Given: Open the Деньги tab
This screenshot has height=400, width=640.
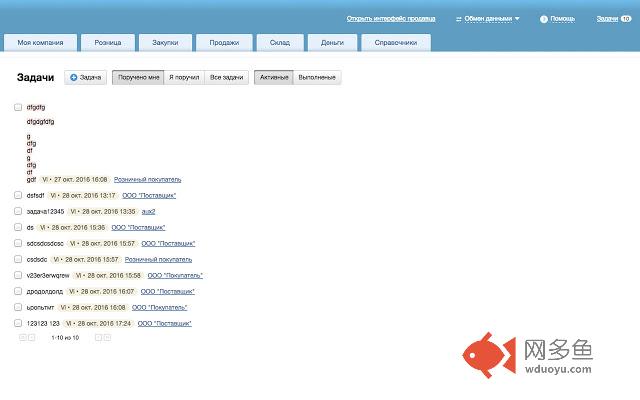Looking at the screenshot, I should (332, 42).
